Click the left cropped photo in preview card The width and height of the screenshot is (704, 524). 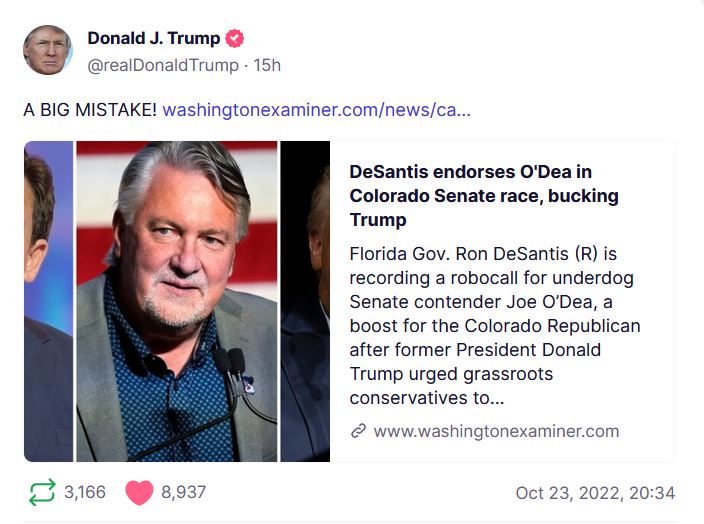[47, 300]
